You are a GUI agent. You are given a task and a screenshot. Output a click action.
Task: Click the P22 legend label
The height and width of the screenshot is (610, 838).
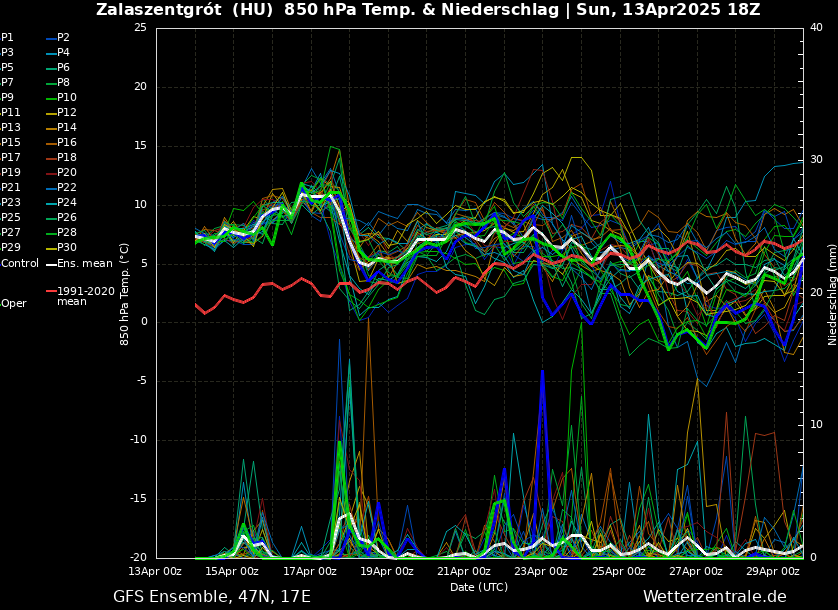(67, 187)
